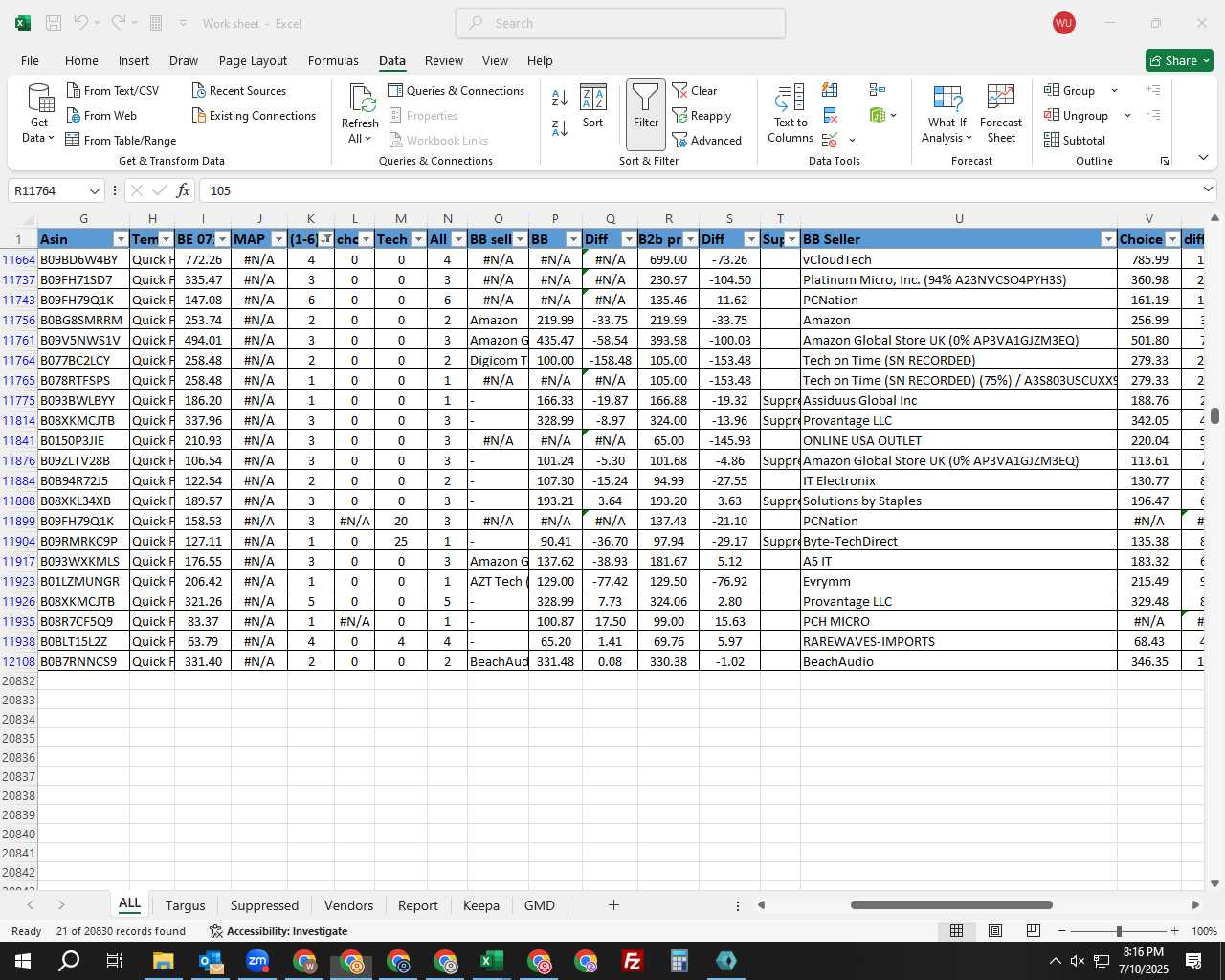Open Advanced filter options
This screenshot has width=1225, height=980.
pos(706,140)
